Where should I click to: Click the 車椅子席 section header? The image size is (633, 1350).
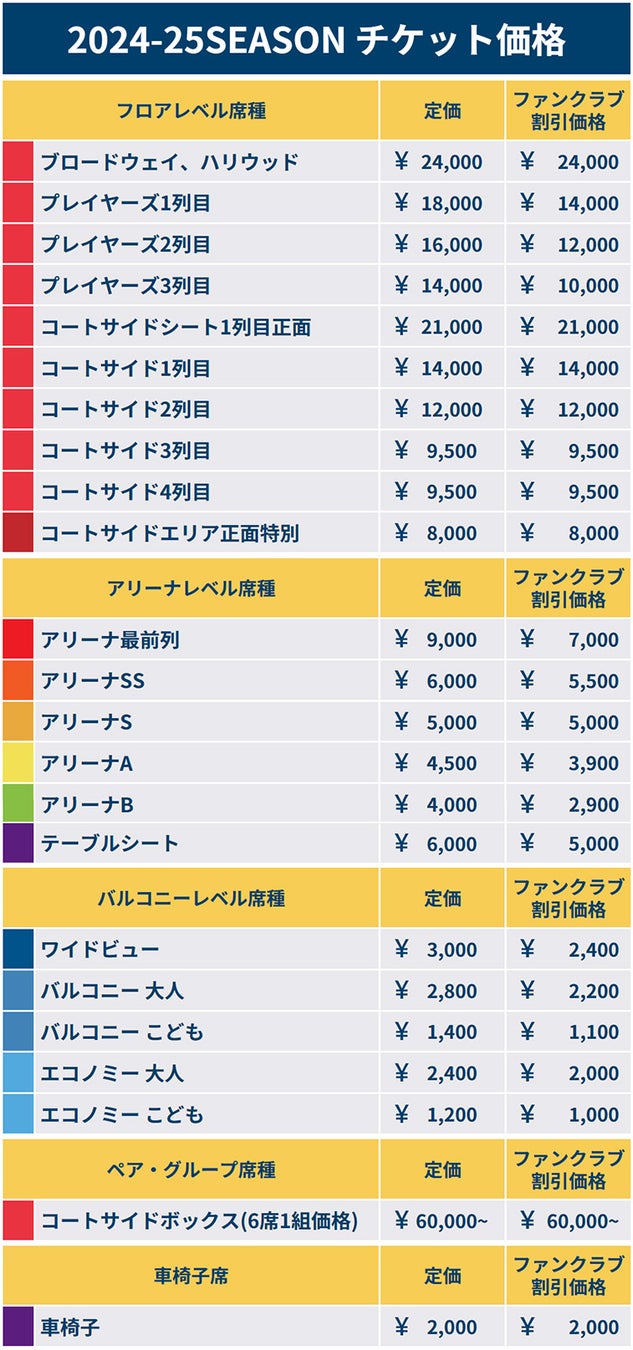pyautogui.click(x=191, y=1275)
